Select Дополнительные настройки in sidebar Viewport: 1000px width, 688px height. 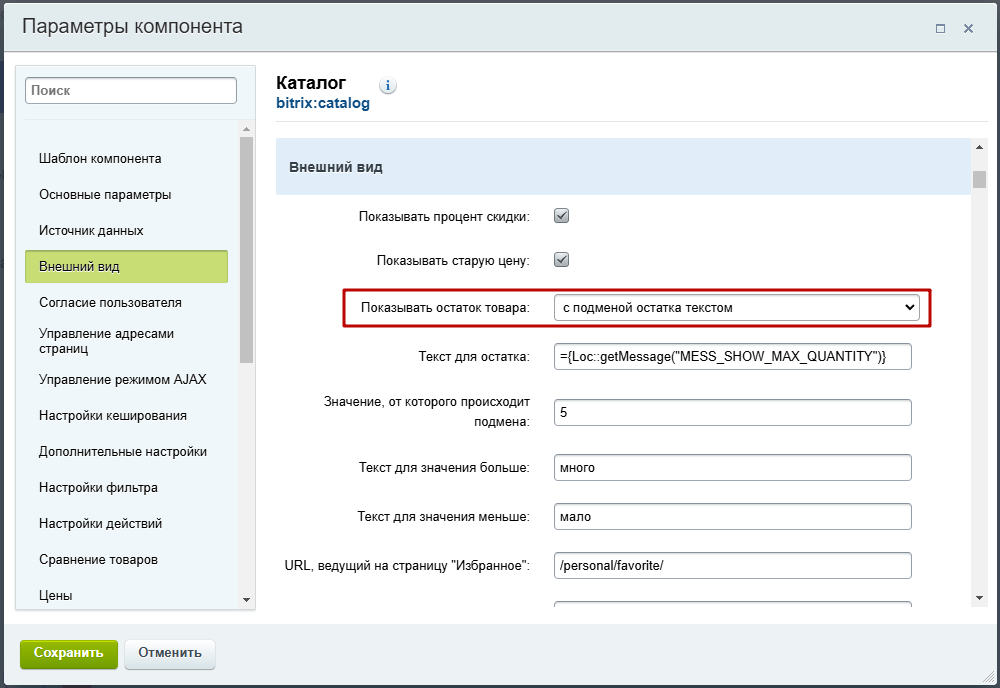[122, 451]
